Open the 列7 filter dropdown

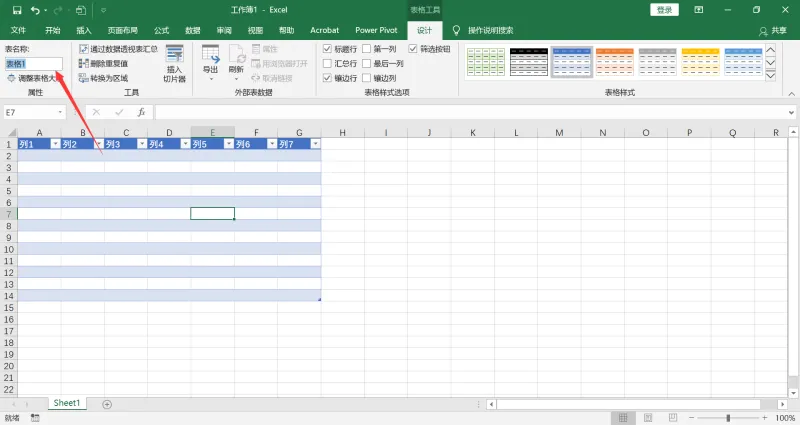click(315, 144)
